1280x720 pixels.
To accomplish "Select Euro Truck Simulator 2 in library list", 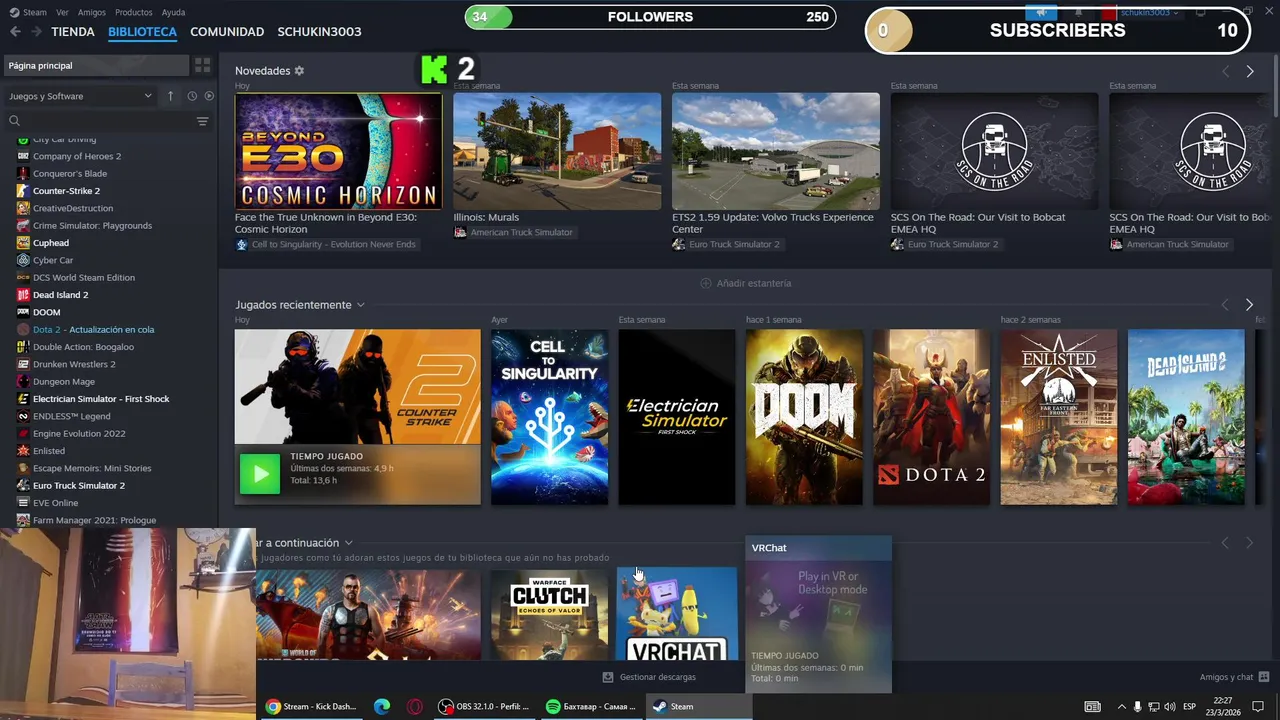I will tap(79, 485).
